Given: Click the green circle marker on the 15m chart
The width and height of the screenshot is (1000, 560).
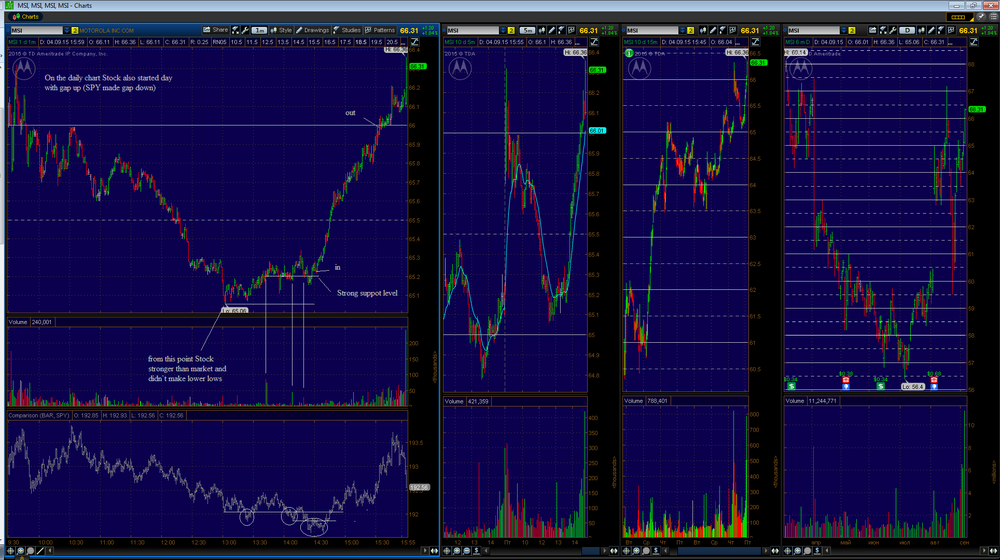Looking at the screenshot, I should (x=629, y=53).
